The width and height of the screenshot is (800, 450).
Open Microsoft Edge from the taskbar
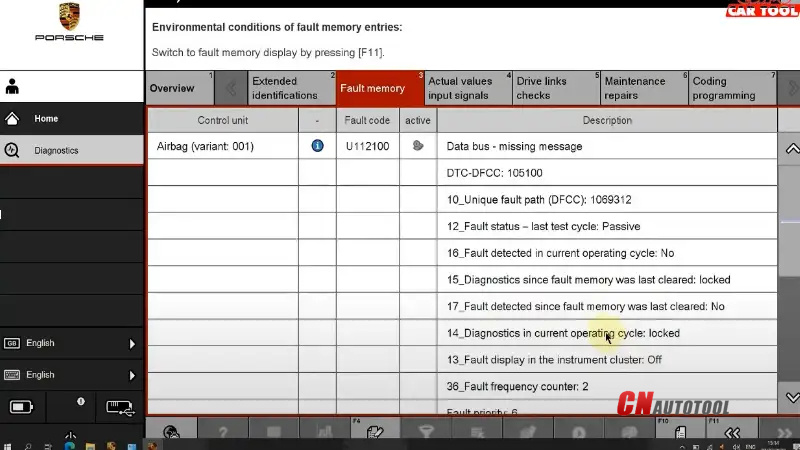69,446
